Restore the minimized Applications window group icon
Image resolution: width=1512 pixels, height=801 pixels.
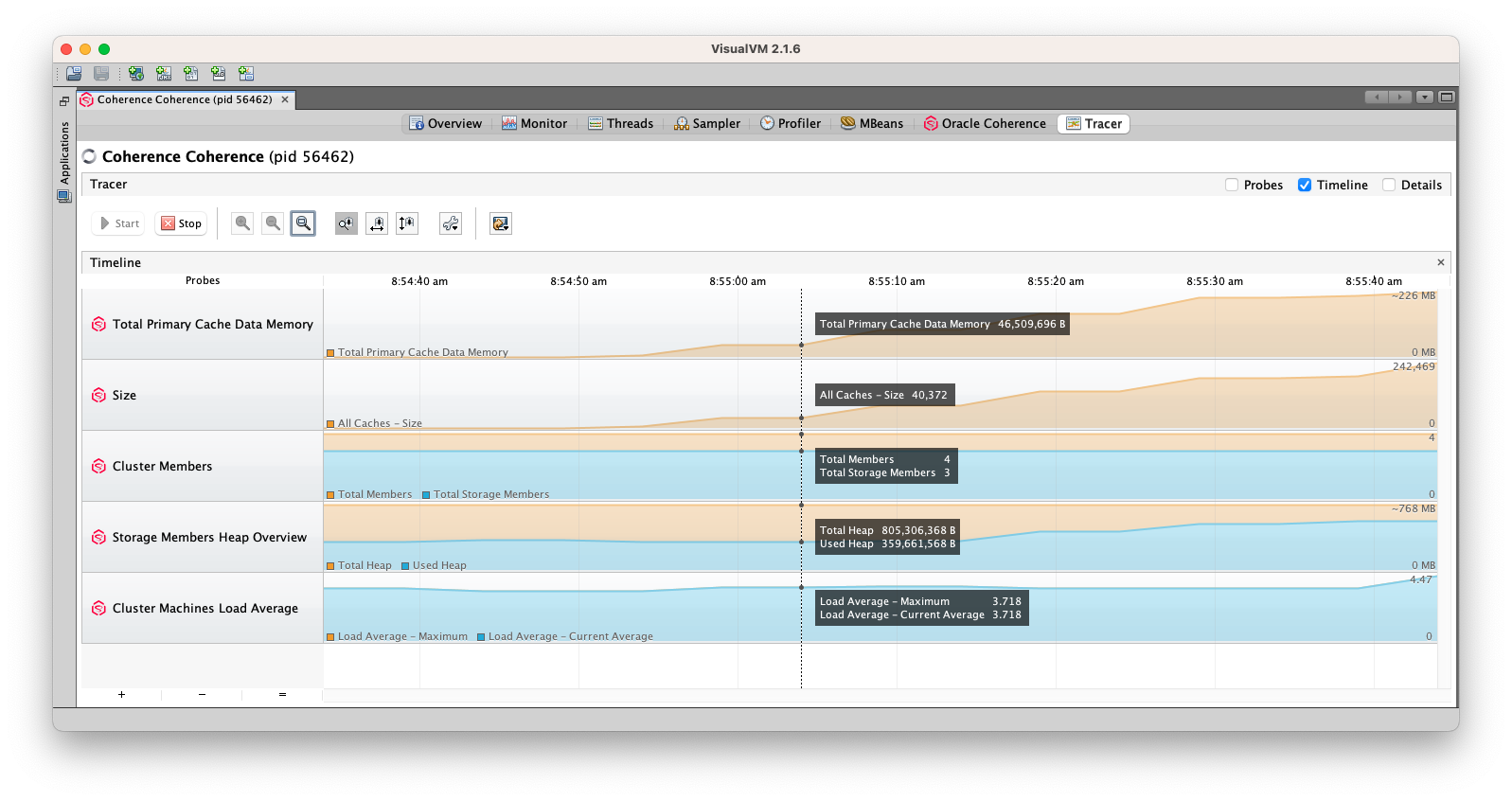64,100
